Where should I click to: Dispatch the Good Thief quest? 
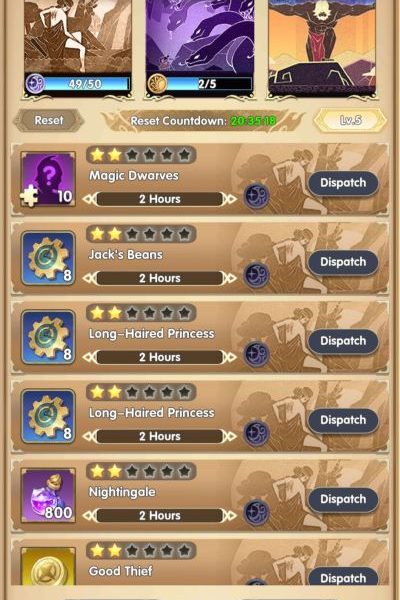343,576
